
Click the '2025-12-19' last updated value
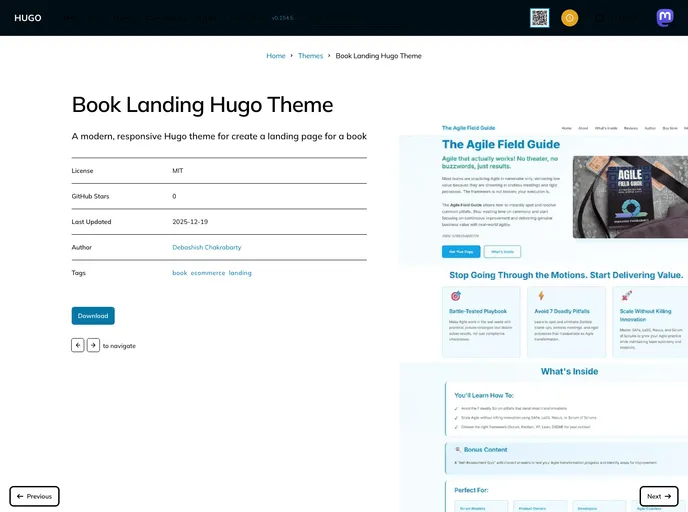[190, 222]
